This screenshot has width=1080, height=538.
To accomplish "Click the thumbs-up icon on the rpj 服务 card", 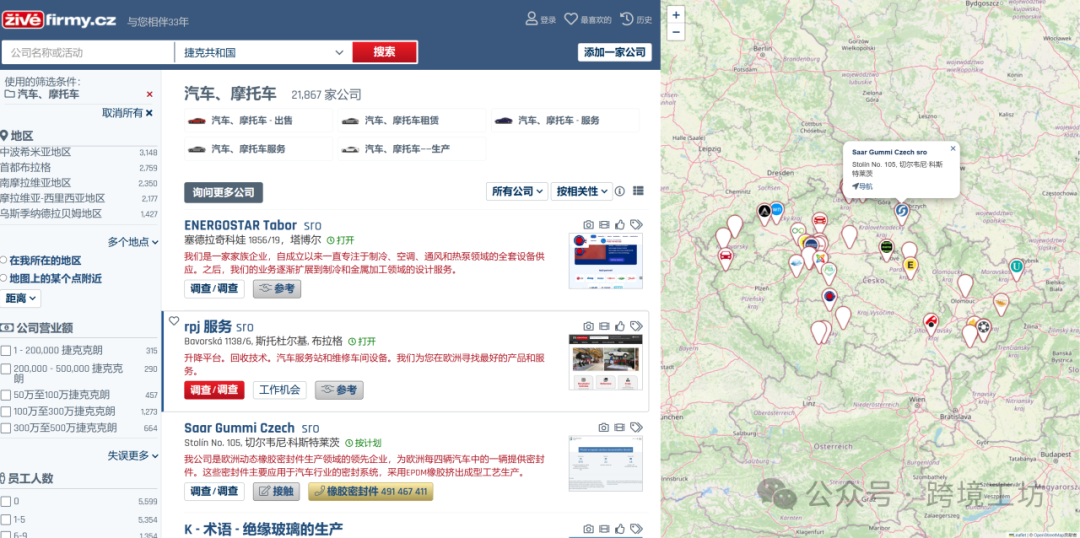I will coord(620,326).
